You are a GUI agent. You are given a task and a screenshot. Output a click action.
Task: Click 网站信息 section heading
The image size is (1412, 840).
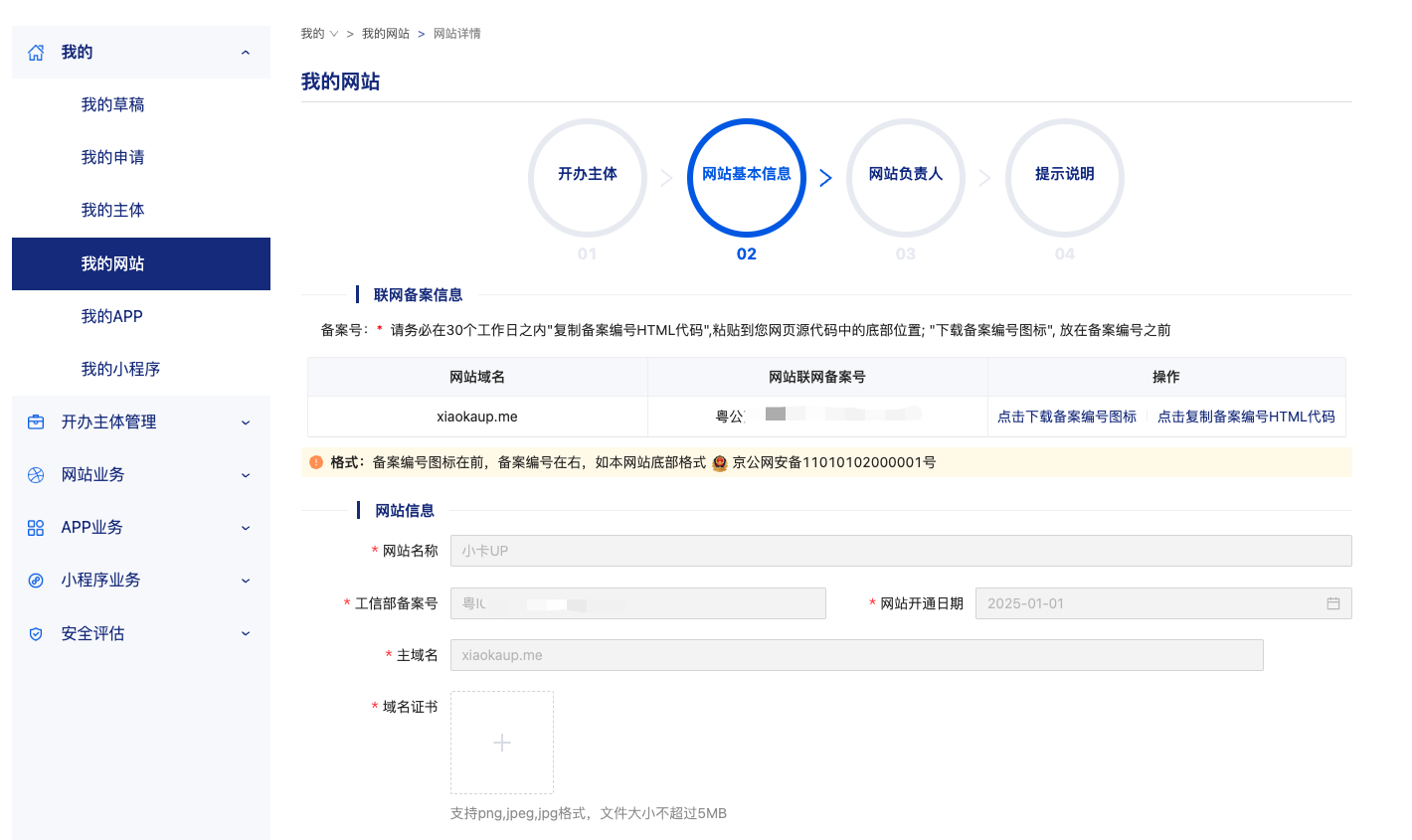click(405, 511)
